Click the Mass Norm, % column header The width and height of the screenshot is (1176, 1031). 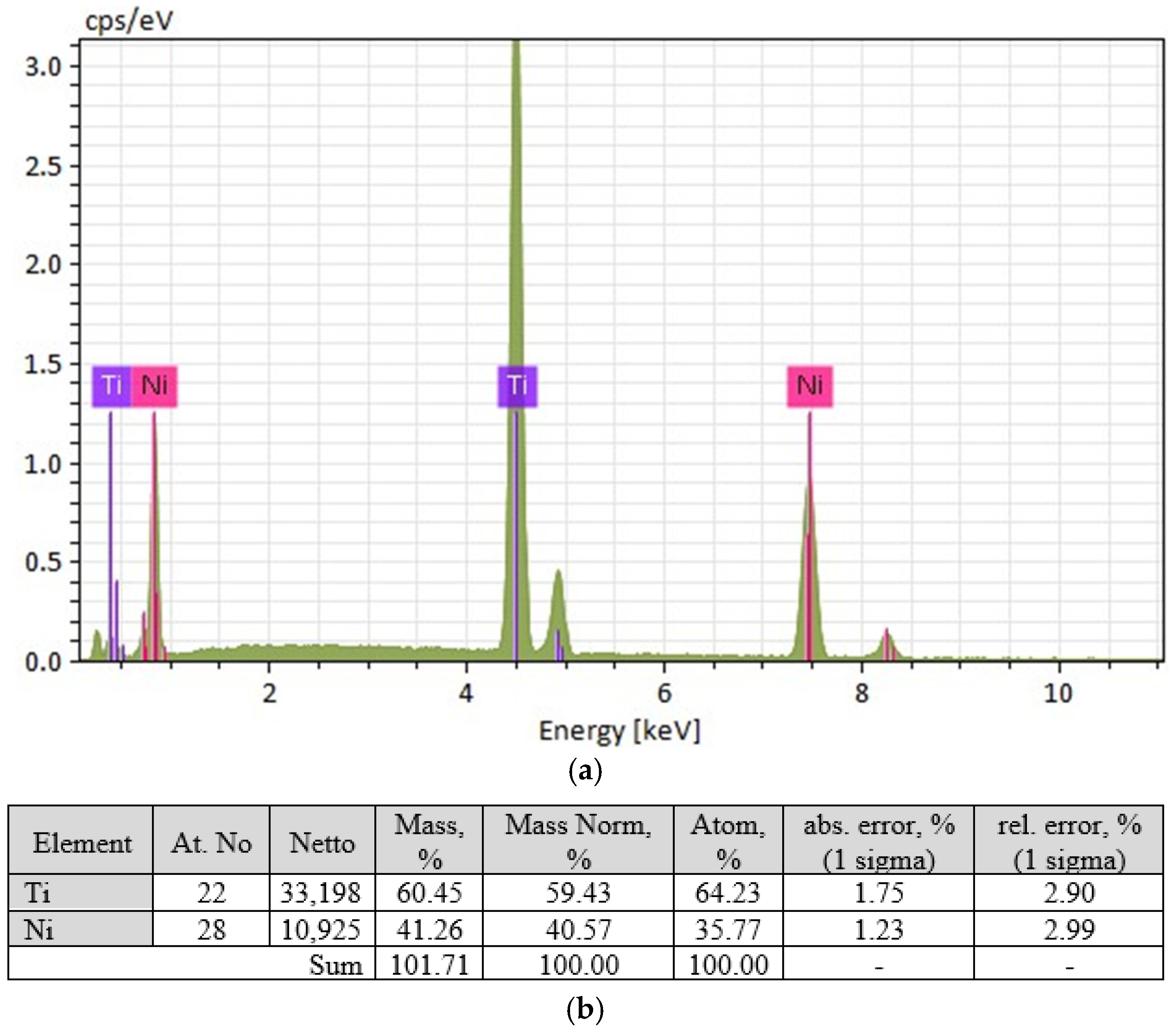click(x=578, y=842)
